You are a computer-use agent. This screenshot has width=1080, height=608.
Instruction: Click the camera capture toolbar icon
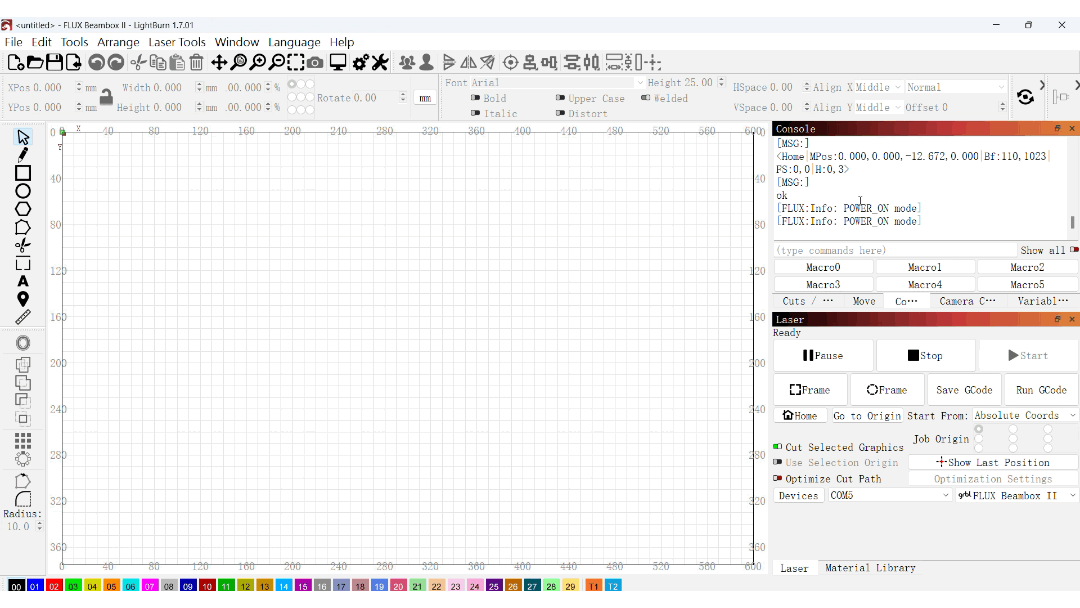click(x=315, y=63)
